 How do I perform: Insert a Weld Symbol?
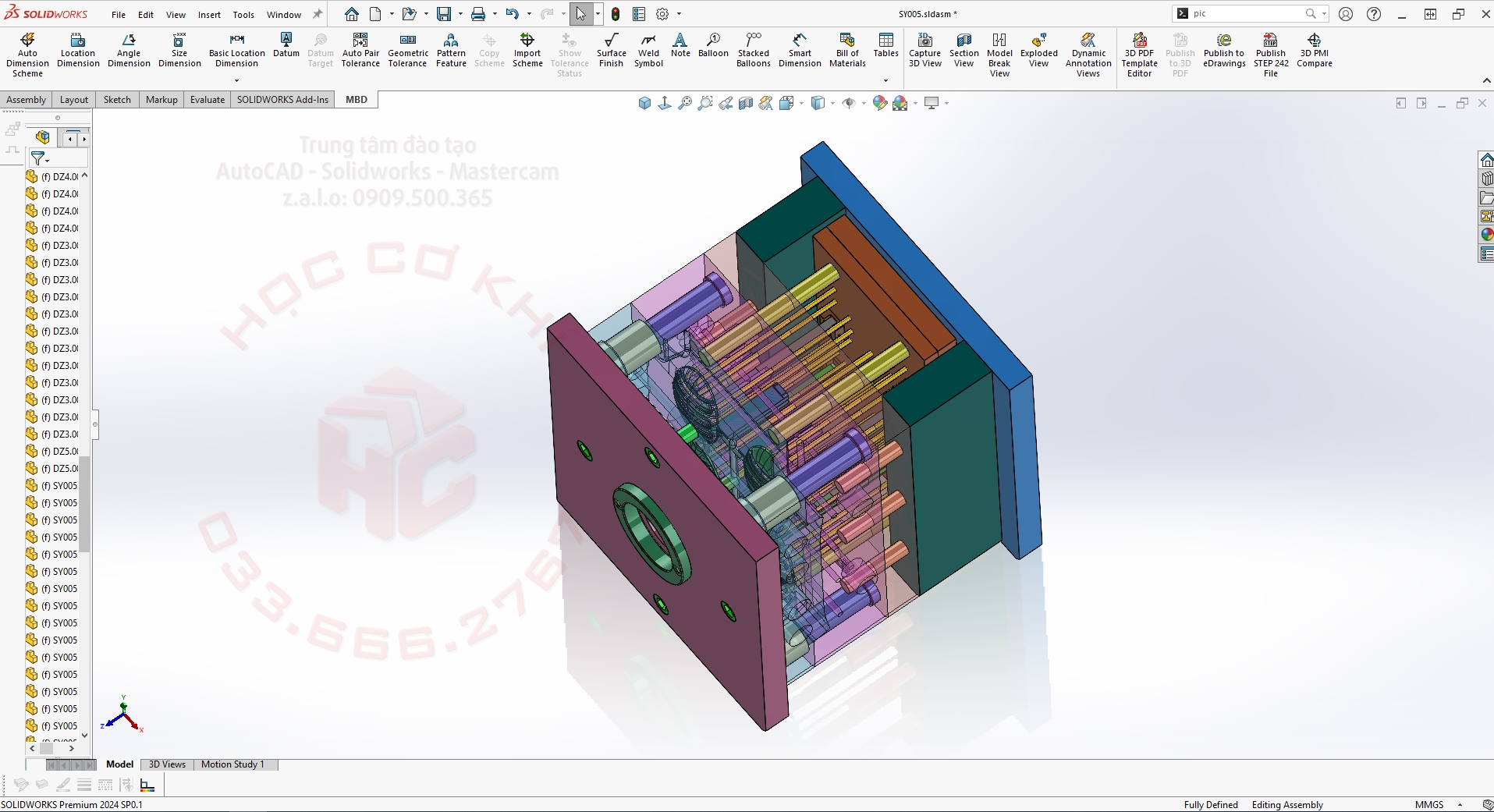(648, 50)
